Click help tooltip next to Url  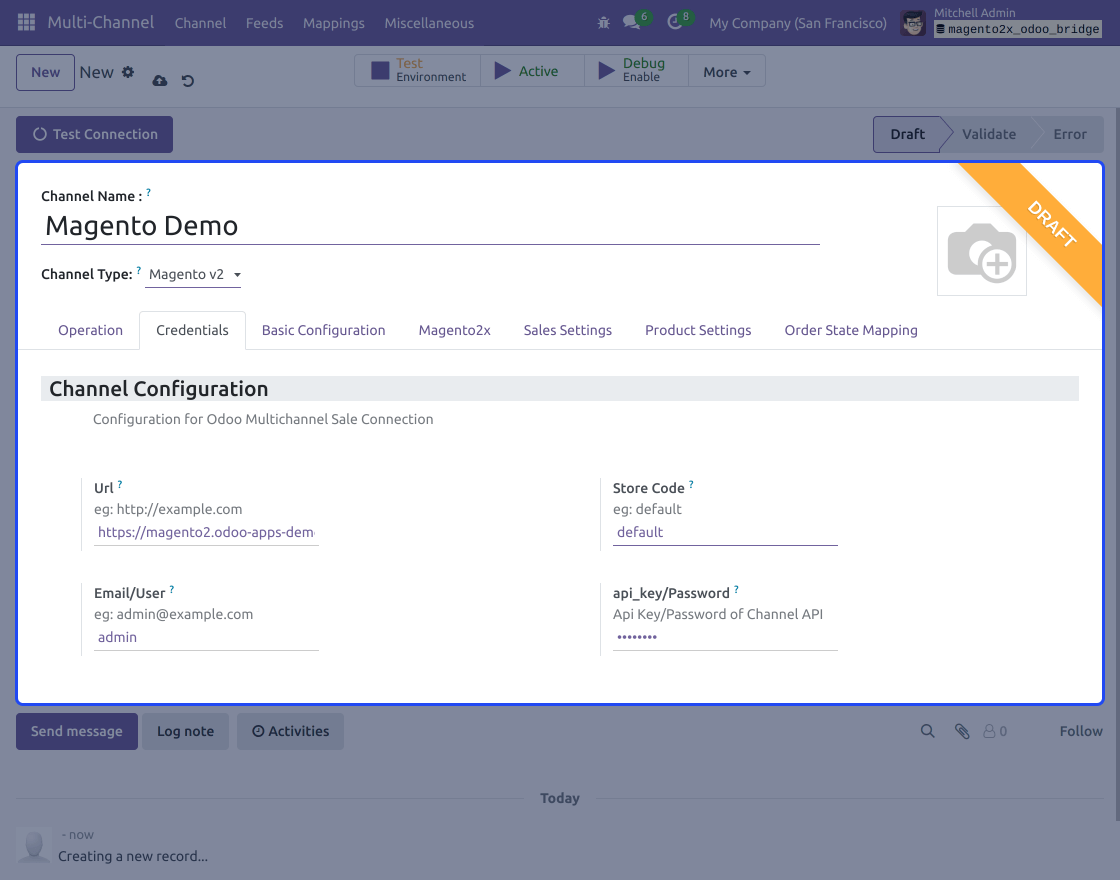tap(119, 484)
